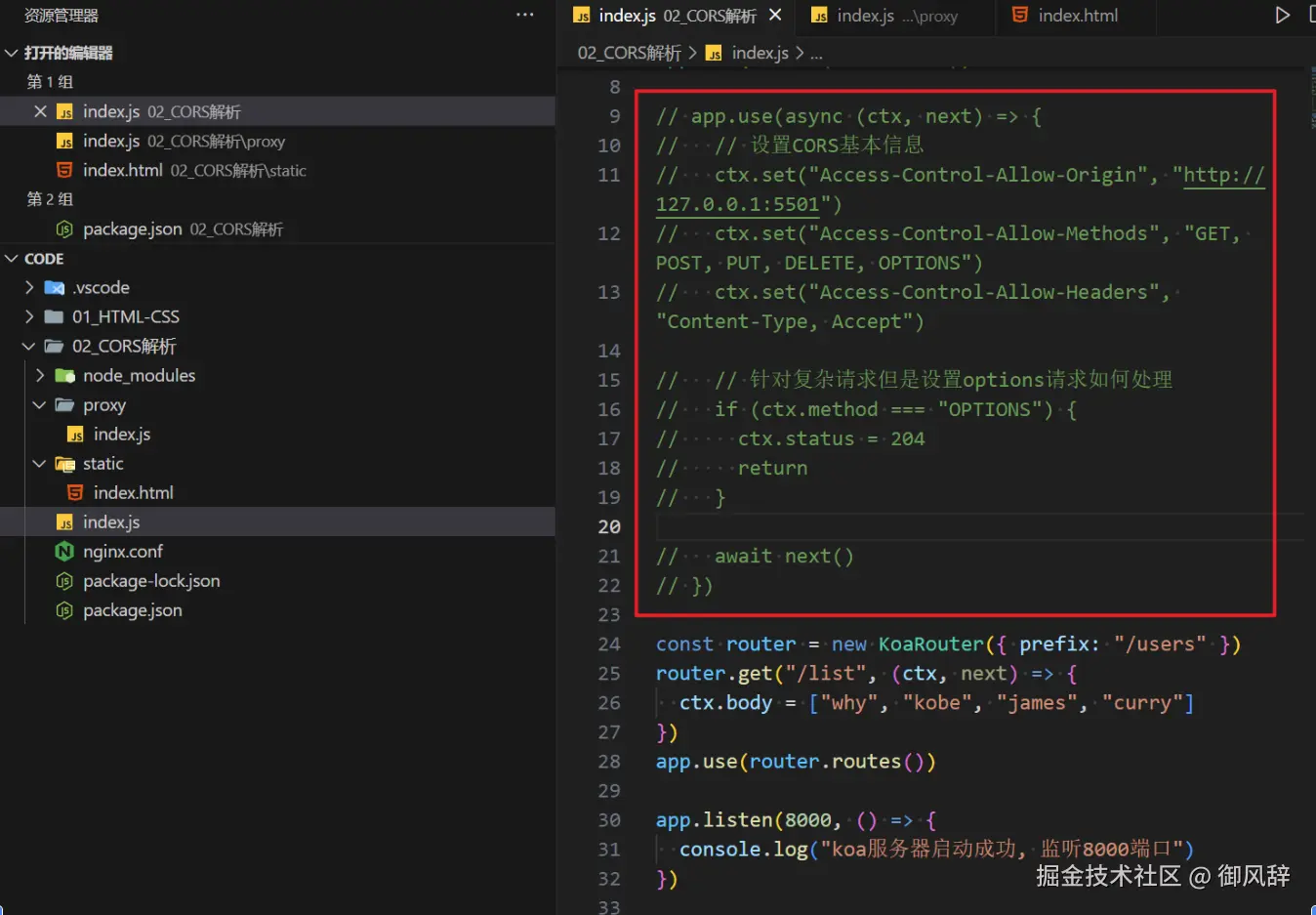This screenshot has width=1316, height=915.
Task: Click line number 24 in the gutter
Action: click(609, 645)
